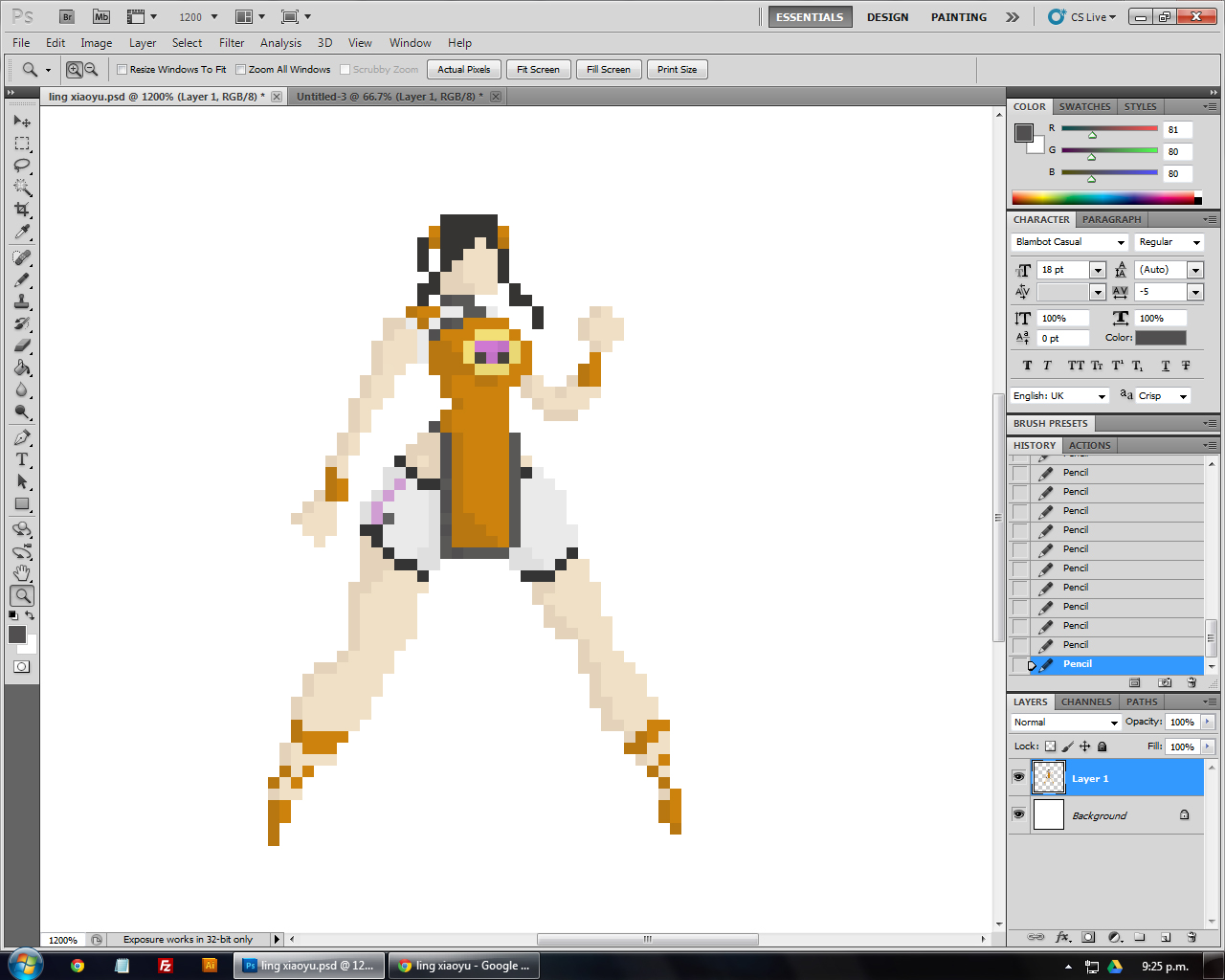Viewport: 1225px width, 980px height.
Task: Pick the Eyedropper tool
Action: tap(22, 233)
